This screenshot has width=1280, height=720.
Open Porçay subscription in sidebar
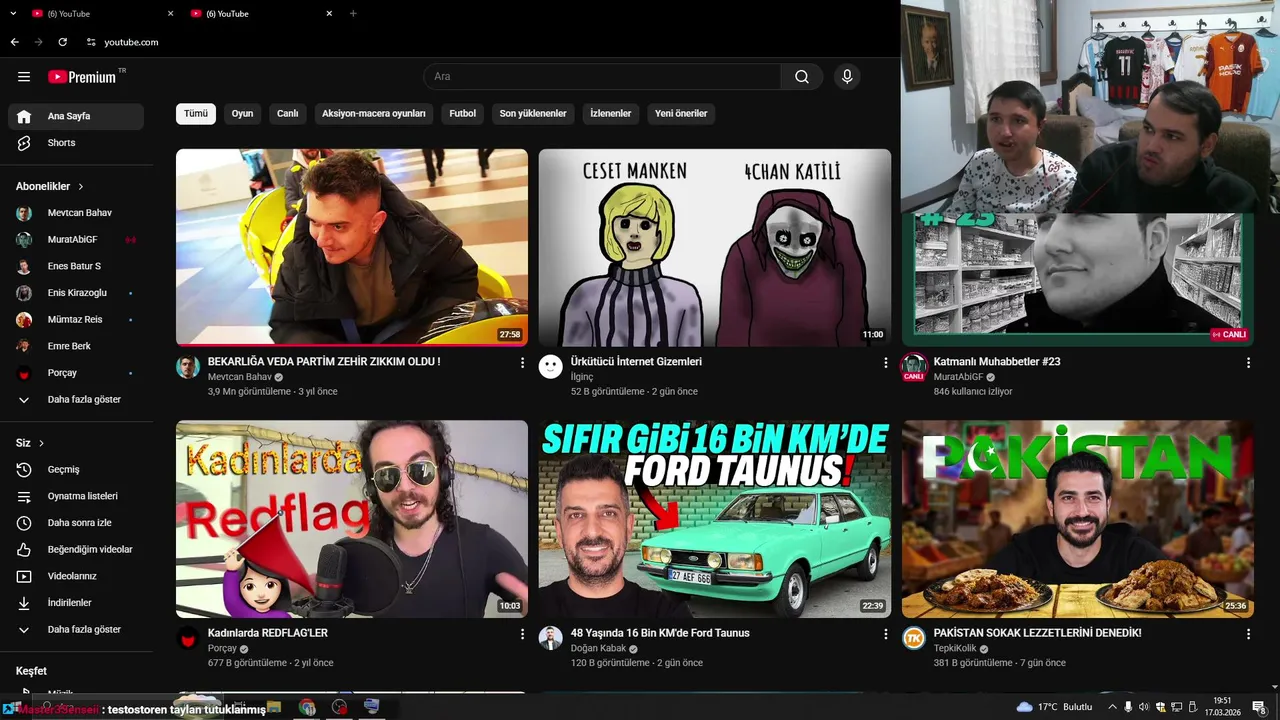click(x=76, y=373)
